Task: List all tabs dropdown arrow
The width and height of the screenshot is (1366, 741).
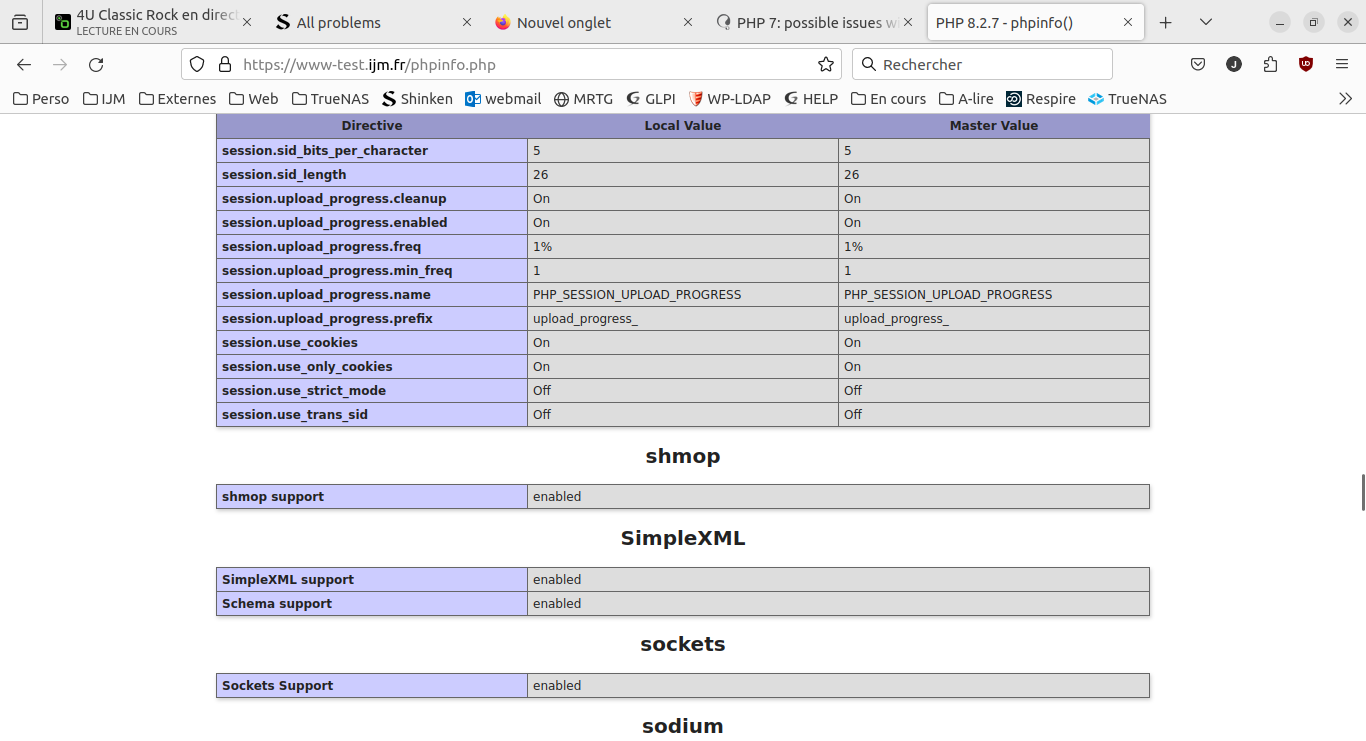Action: click(x=1206, y=22)
